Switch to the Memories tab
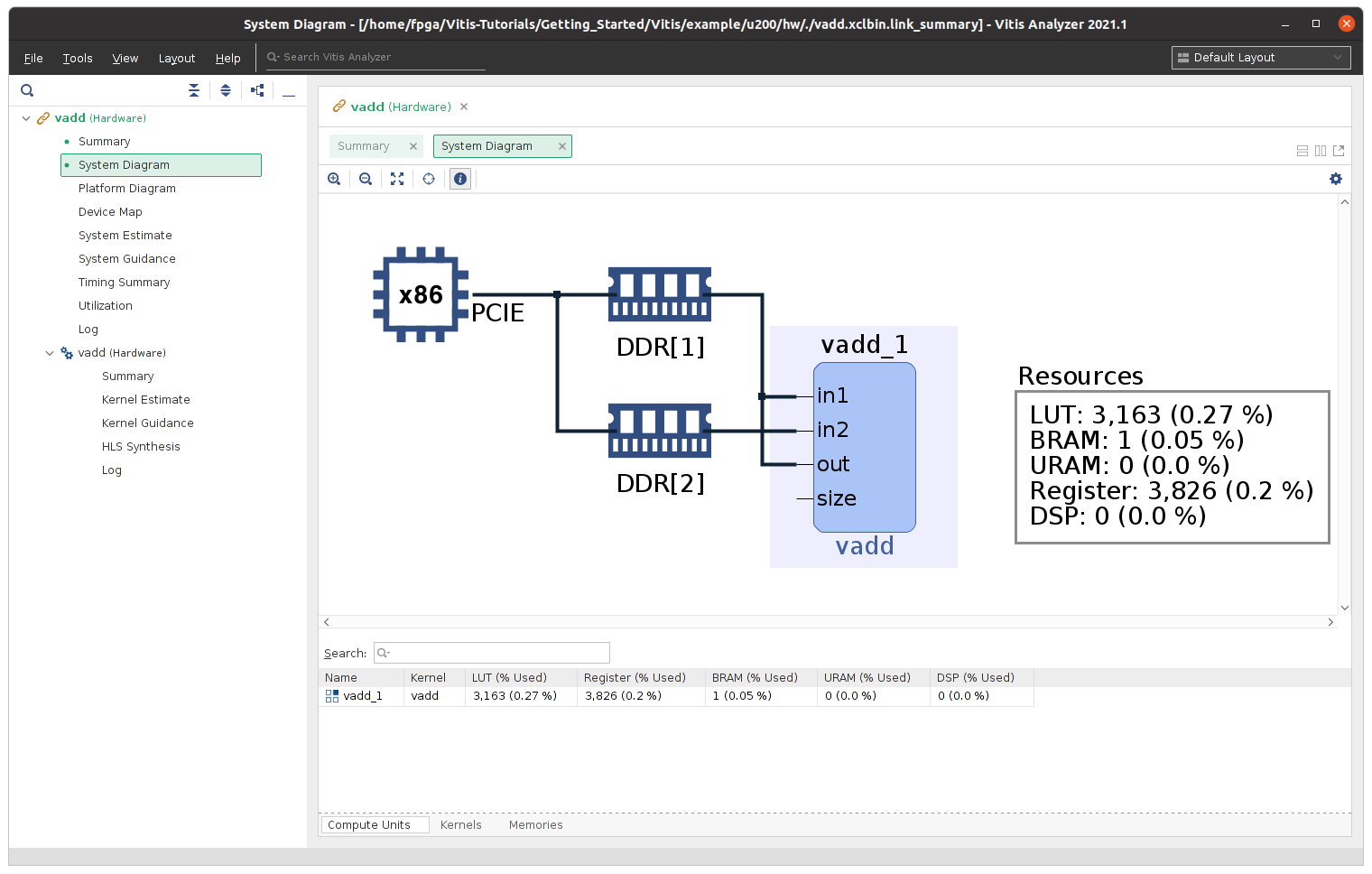 (536, 825)
